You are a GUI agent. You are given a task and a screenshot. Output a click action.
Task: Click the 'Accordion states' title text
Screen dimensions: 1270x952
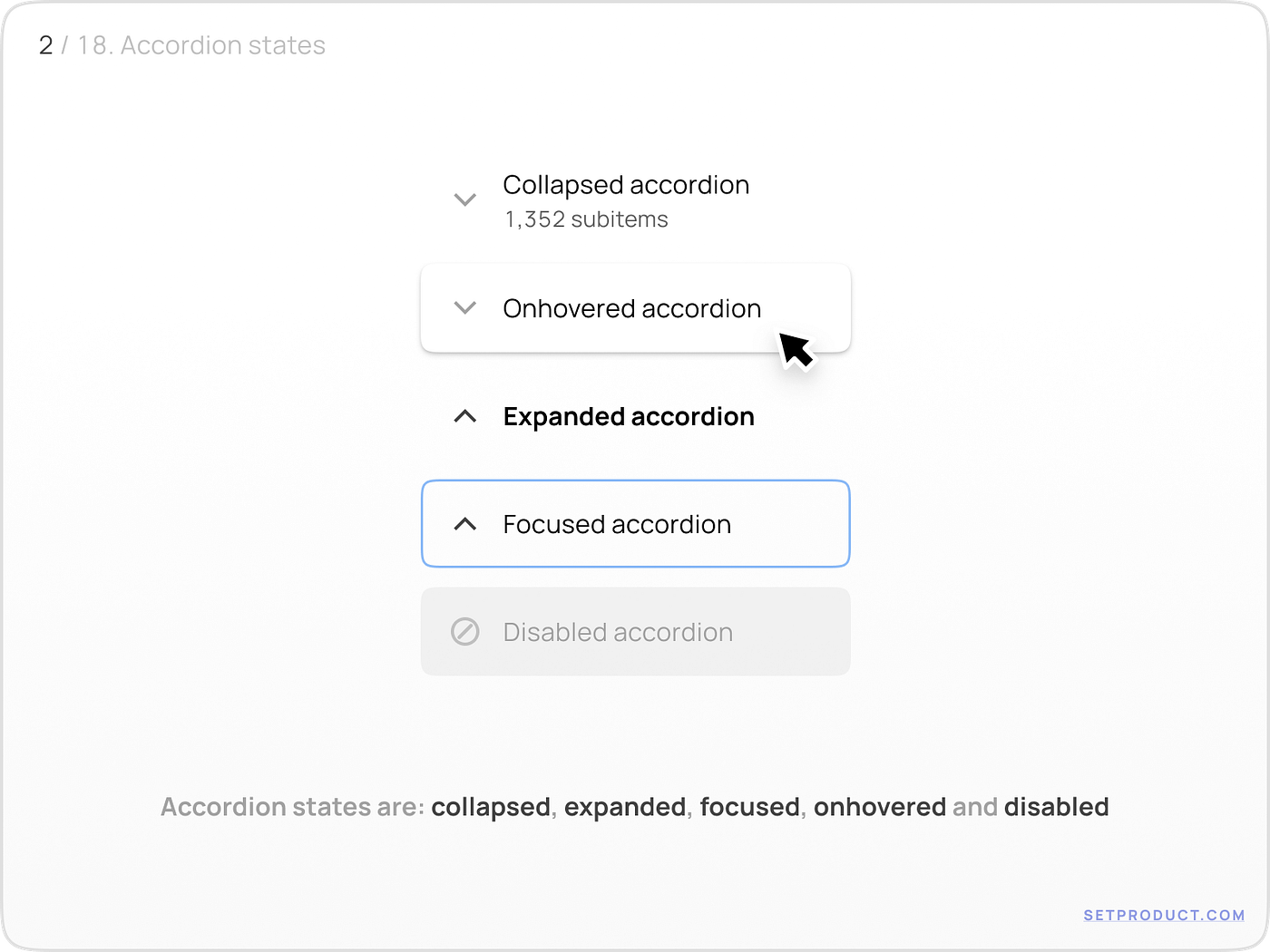221,45
